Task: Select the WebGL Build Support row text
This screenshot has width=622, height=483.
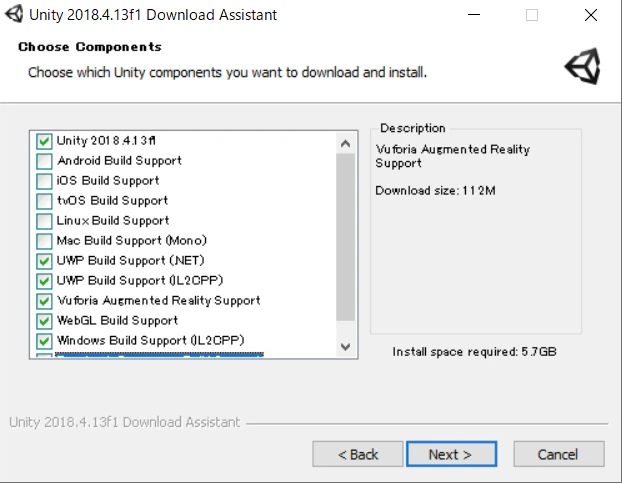Action: coord(117,320)
